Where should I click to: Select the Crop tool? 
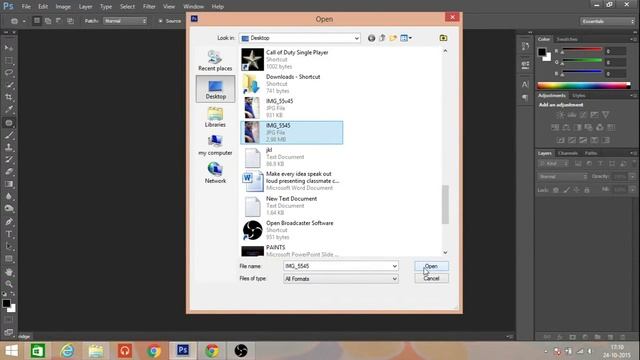[x=9, y=97]
